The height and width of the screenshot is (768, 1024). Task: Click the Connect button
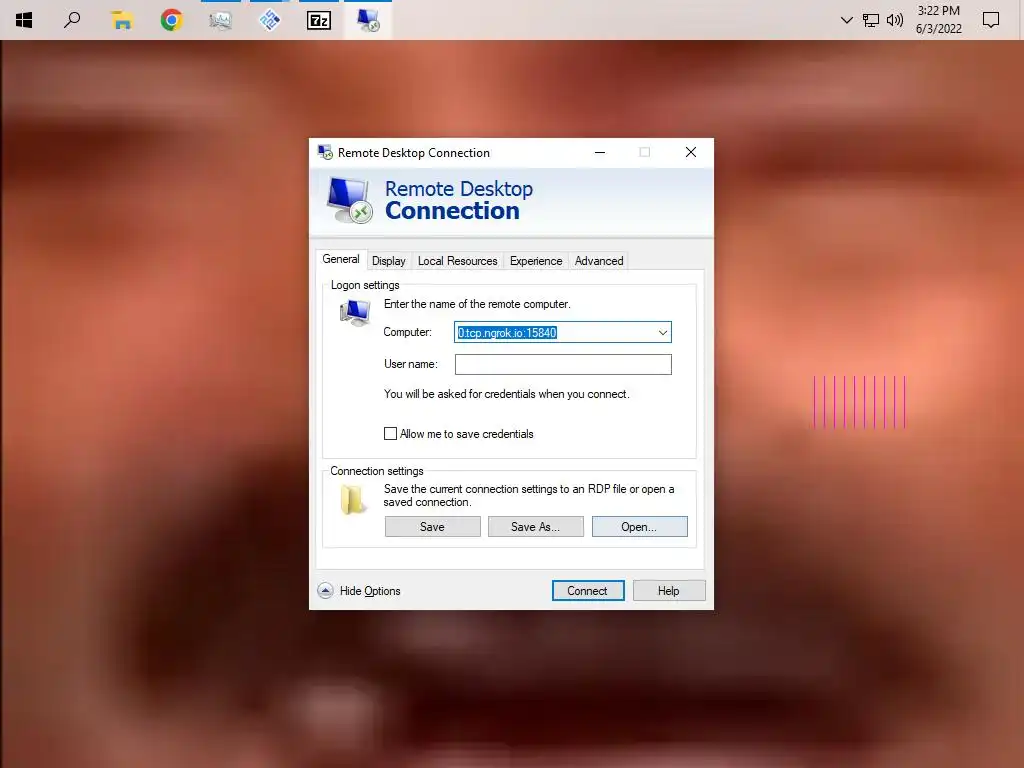(x=588, y=590)
